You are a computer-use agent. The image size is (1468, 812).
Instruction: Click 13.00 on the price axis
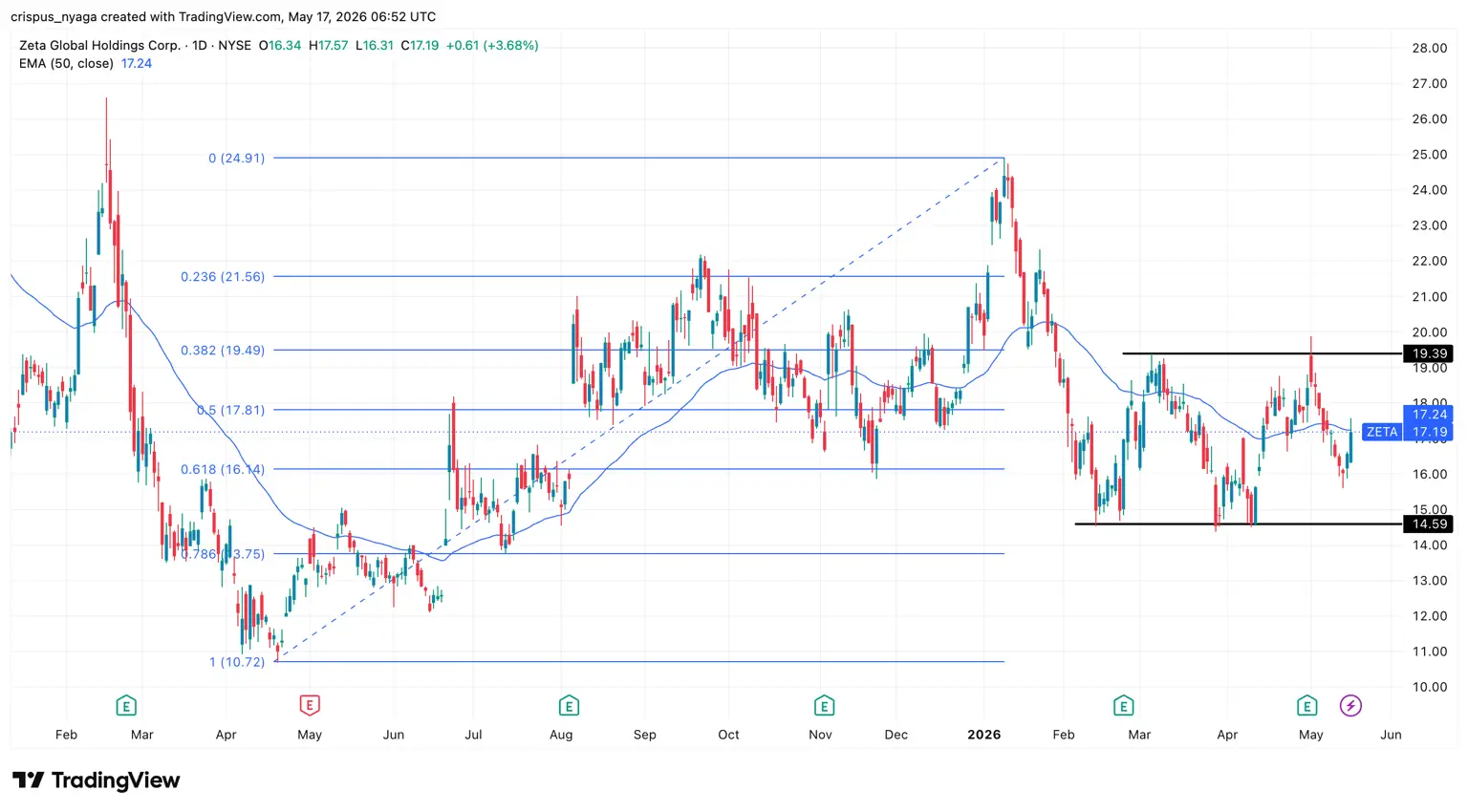pos(1430,580)
